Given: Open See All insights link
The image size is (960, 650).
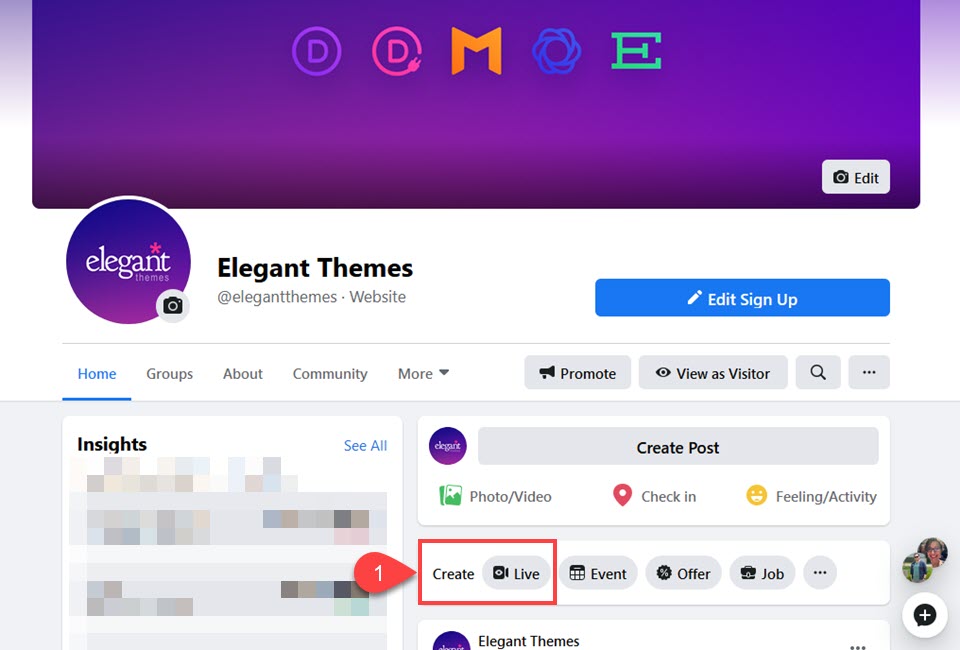Looking at the screenshot, I should 366,446.
